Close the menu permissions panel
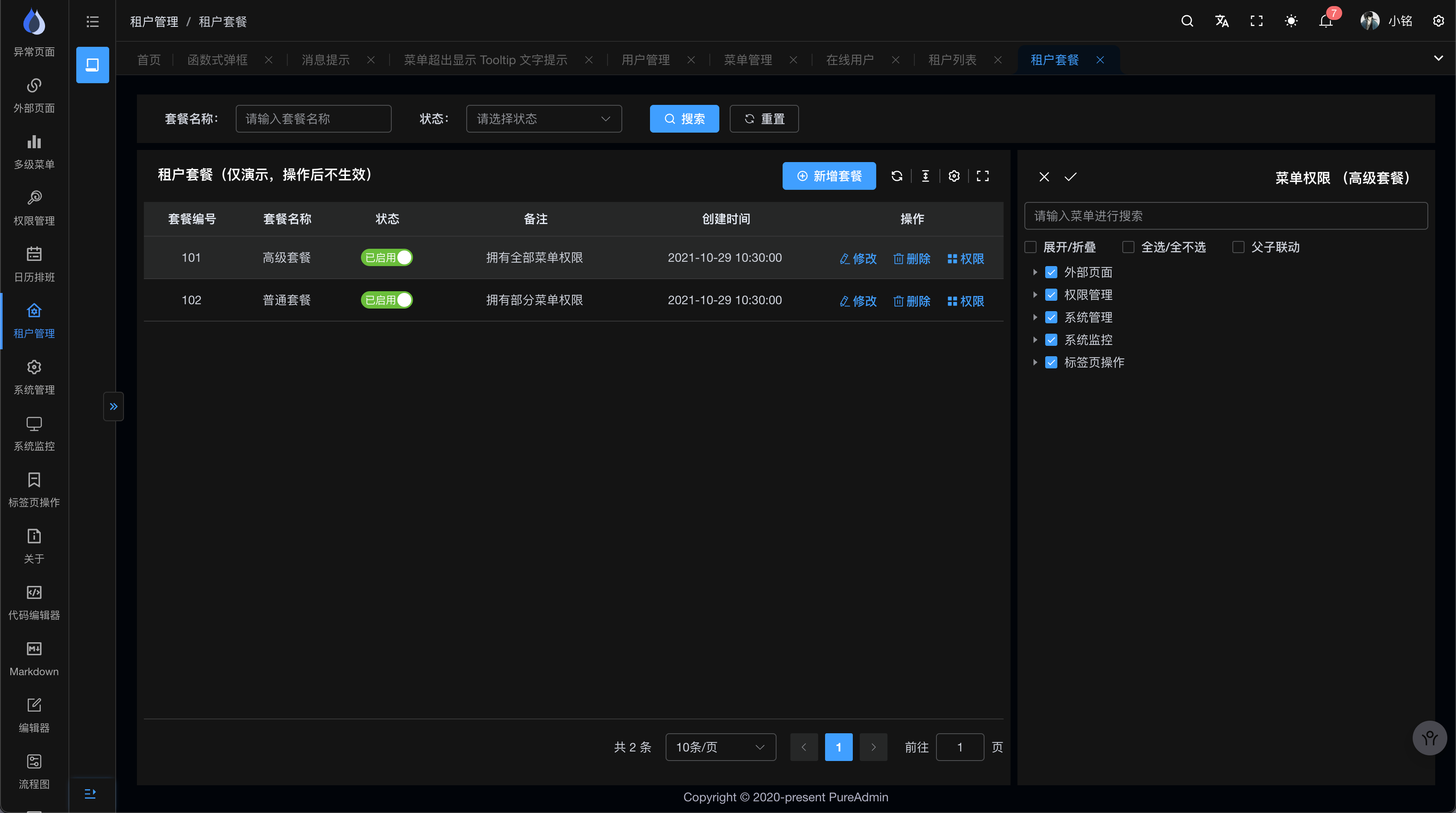Image resolution: width=1456 pixels, height=813 pixels. [1044, 177]
